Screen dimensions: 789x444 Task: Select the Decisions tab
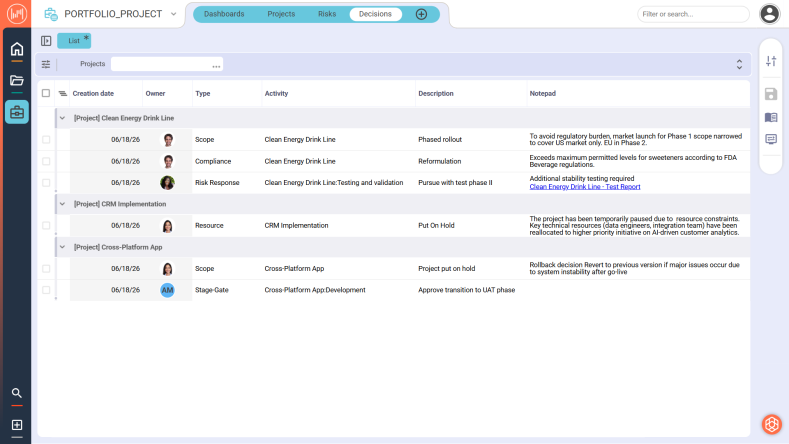pos(375,14)
